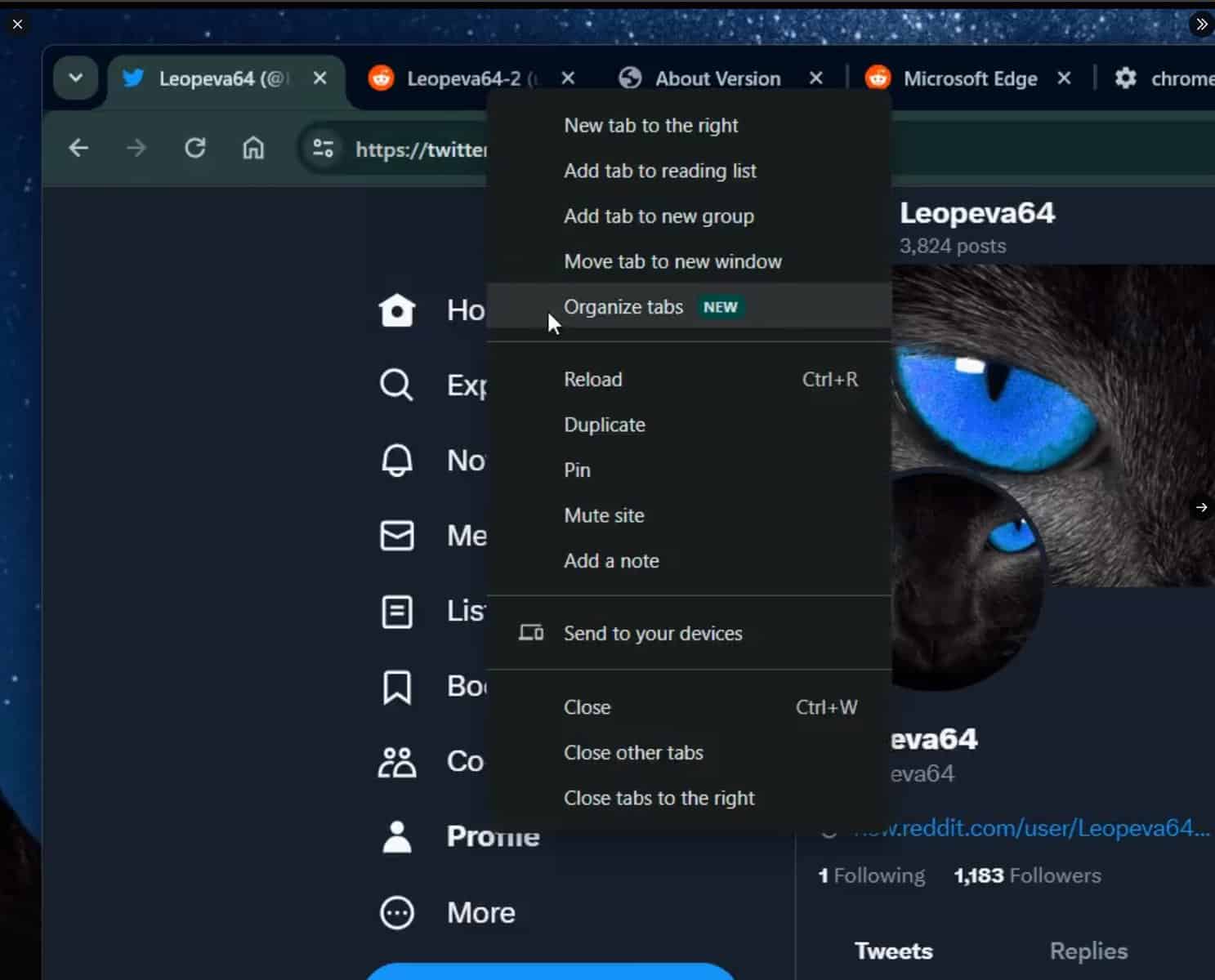1215x980 pixels.
Task: Reload the page with the toolbar refresh icon
Action: coord(195,149)
